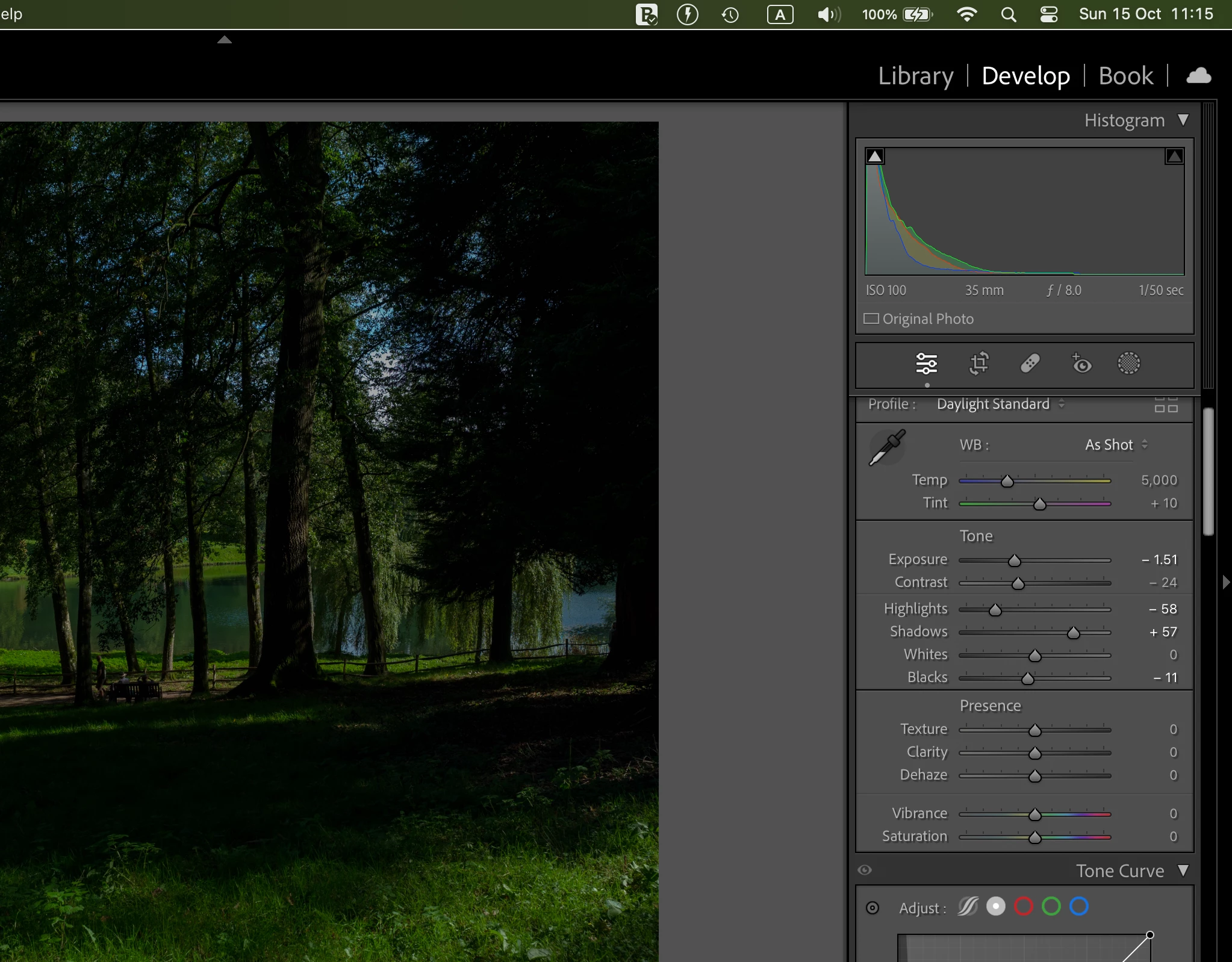
Task: Click the cloud sync status icon
Action: tap(1198, 76)
